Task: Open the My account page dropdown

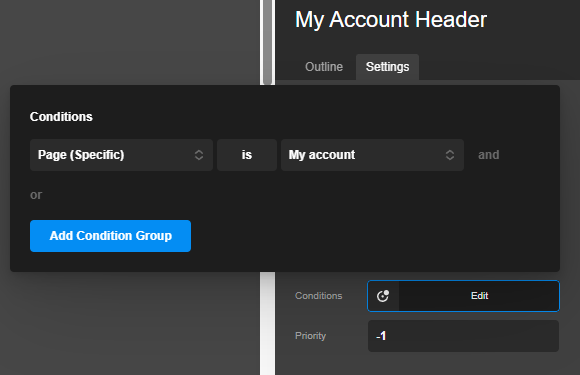Action: (372, 155)
